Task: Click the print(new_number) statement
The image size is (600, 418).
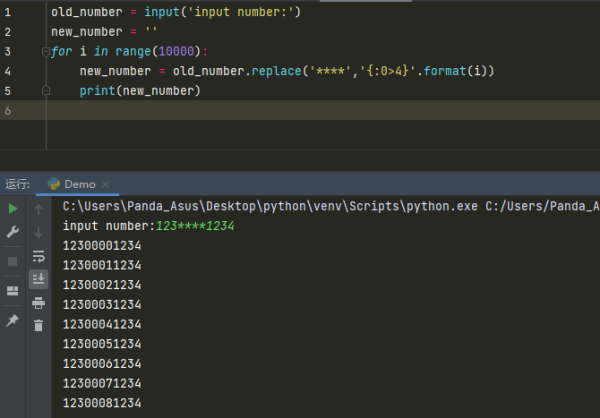Action: coord(140,91)
